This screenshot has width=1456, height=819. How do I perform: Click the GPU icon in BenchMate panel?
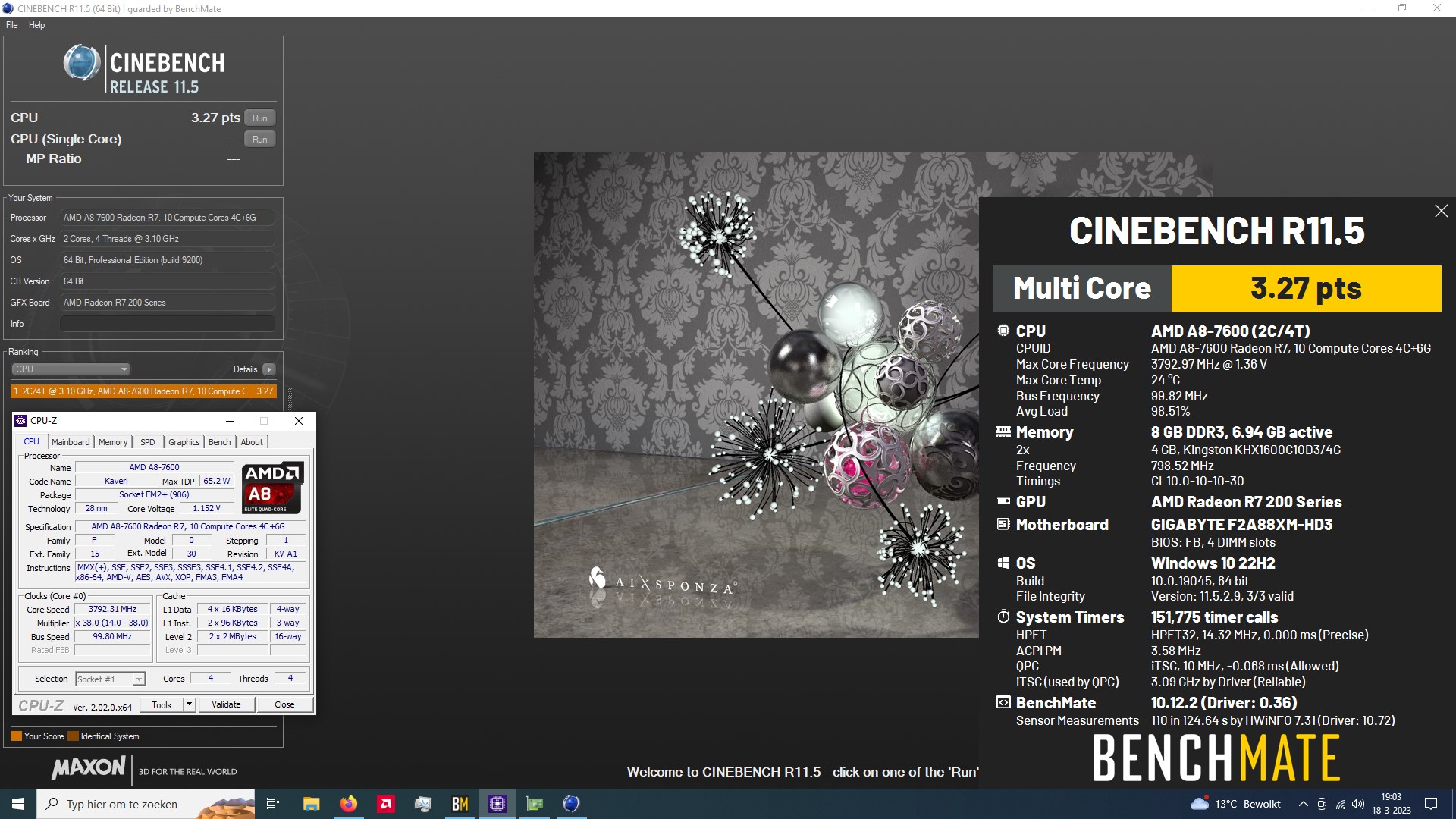coord(1003,501)
